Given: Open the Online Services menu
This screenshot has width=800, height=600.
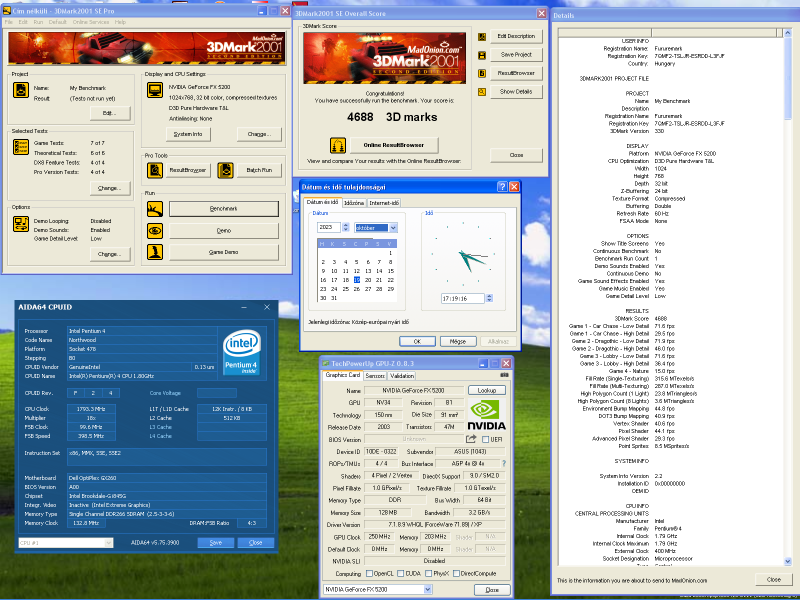Looking at the screenshot, I should point(91,22).
